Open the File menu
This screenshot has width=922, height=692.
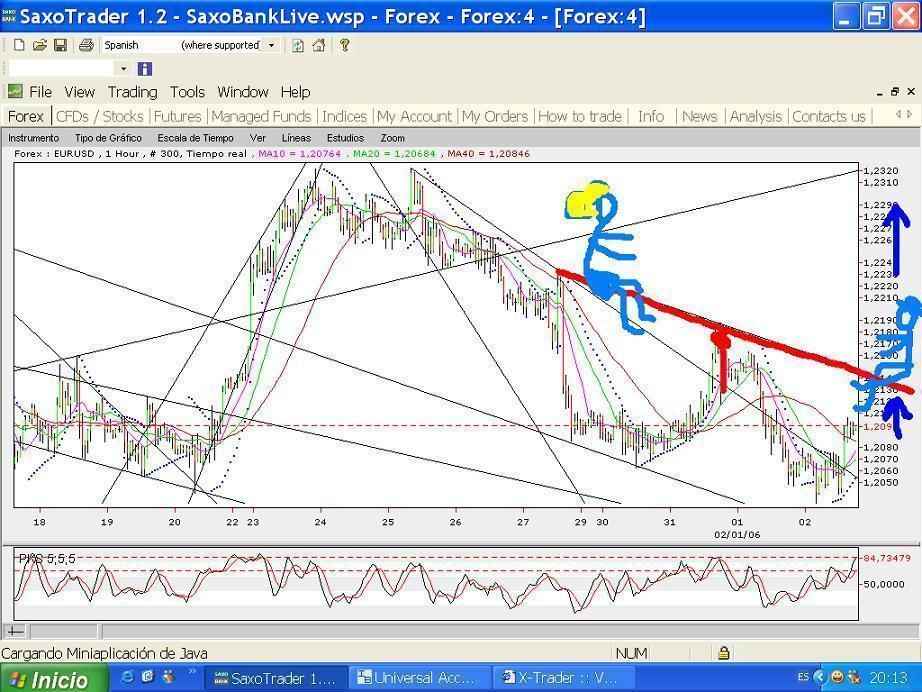41,92
